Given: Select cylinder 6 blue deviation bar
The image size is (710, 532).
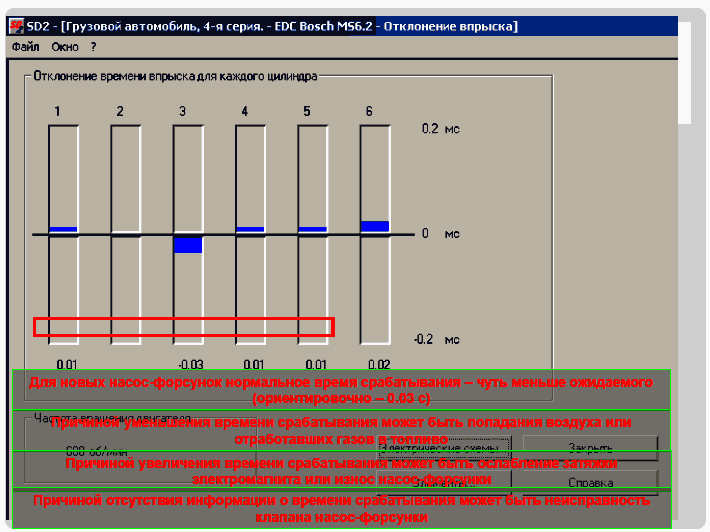Looking at the screenshot, I should click(375, 227).
